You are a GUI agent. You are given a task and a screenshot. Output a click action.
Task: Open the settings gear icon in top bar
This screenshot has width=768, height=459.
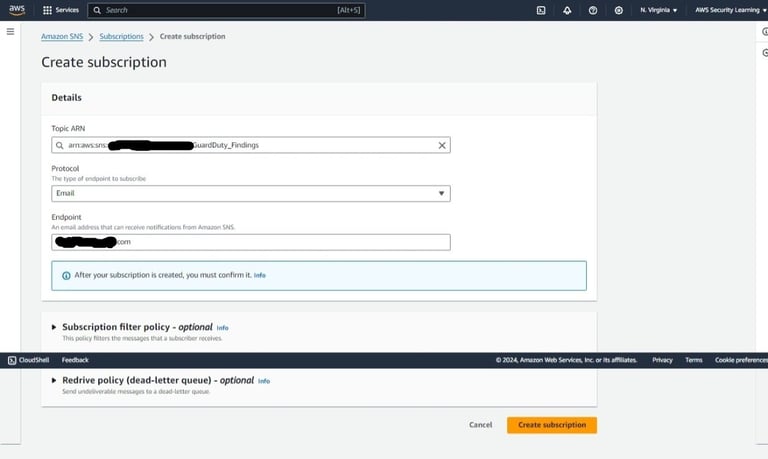(x=619, y=10)
